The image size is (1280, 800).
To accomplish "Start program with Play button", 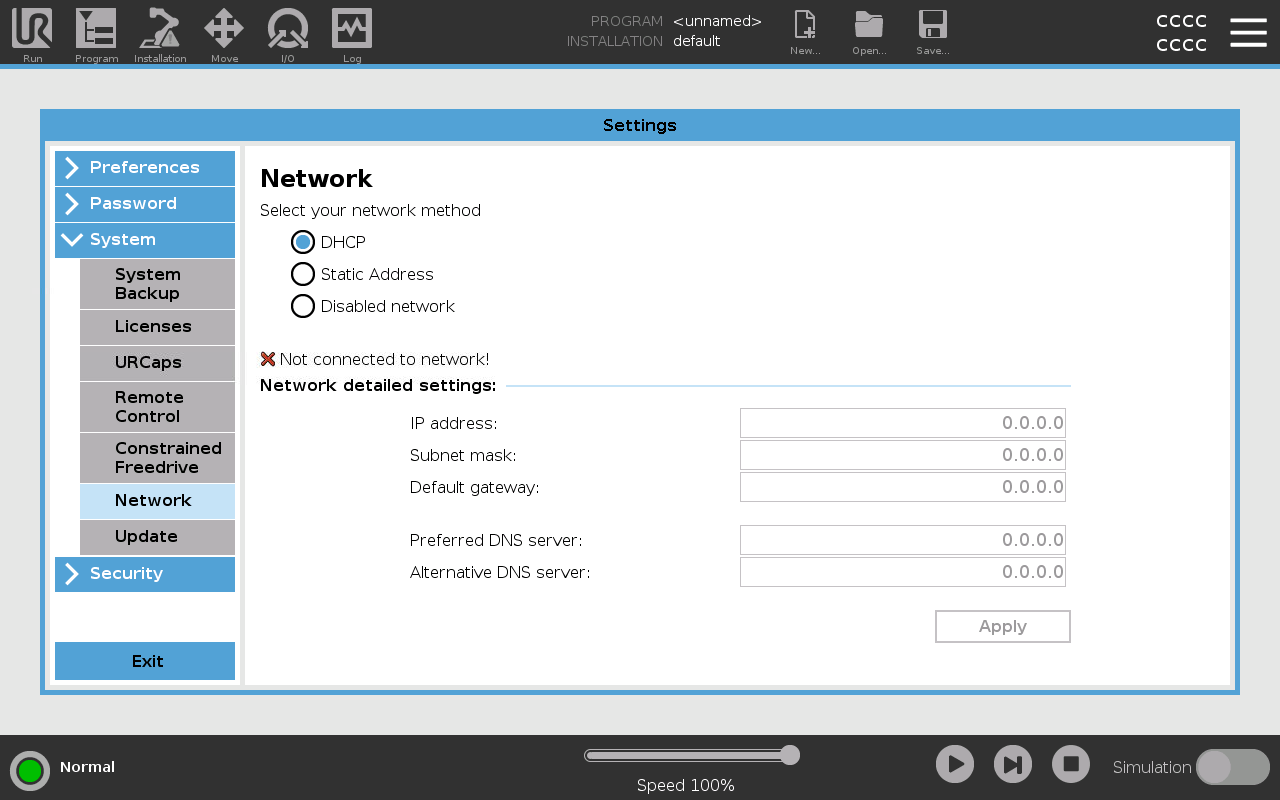I will click(955, 765).
